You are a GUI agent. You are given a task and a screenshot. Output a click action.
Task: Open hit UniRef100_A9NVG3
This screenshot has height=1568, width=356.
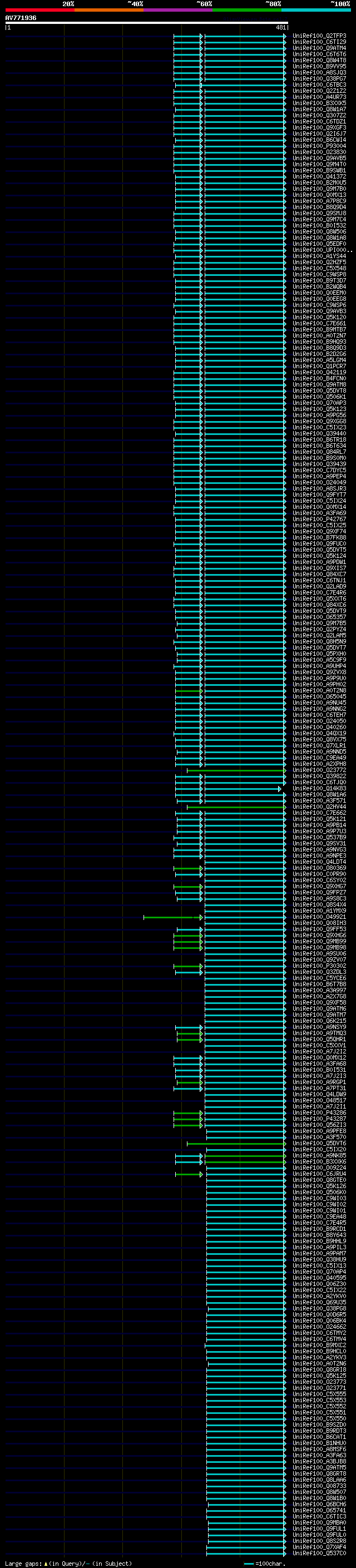(319, 850)
